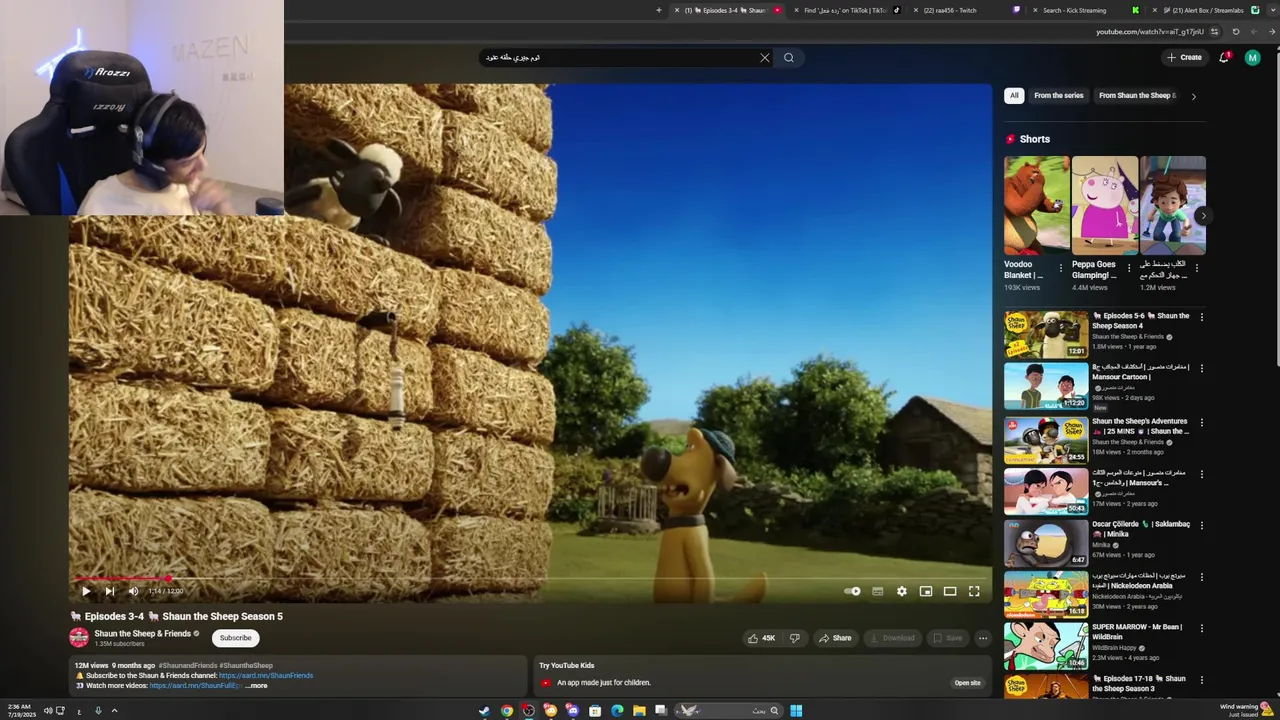Screen dimensions: 1280x720
Task: Click the red video progress bar
Action: click(120, 578)
